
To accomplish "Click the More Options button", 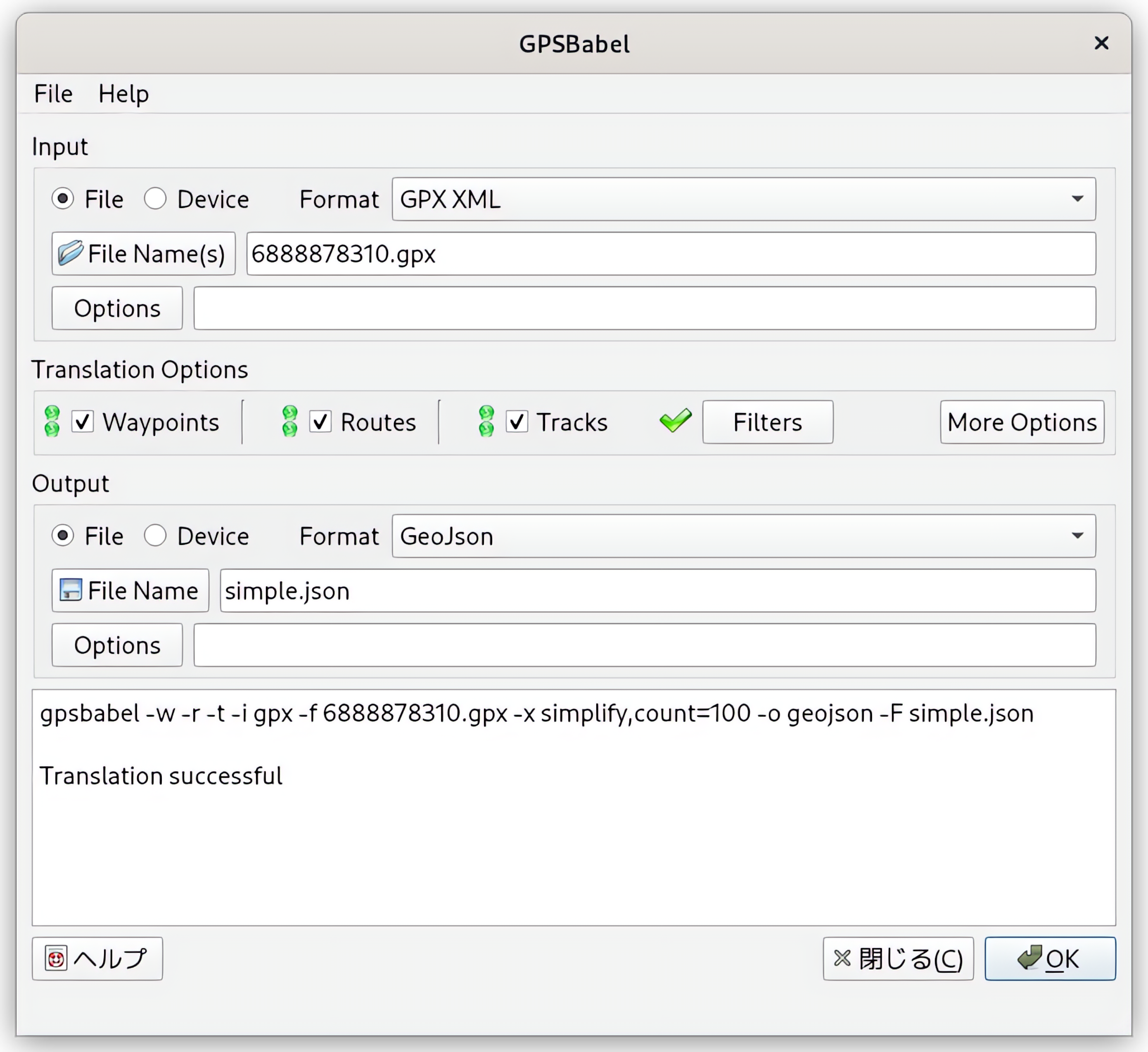I will 1022,422.
